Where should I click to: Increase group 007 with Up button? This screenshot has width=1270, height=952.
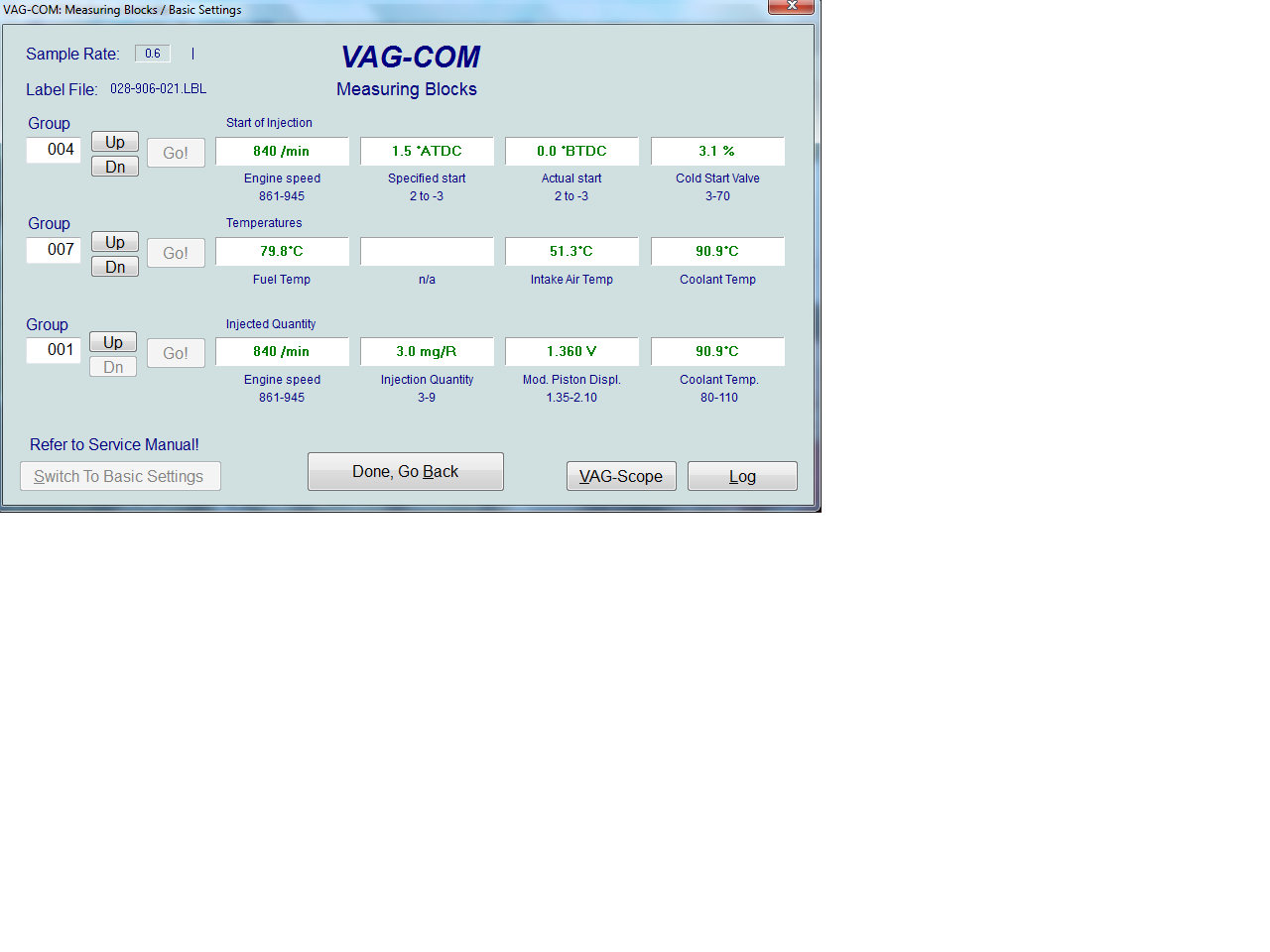(x=115, y=242)
